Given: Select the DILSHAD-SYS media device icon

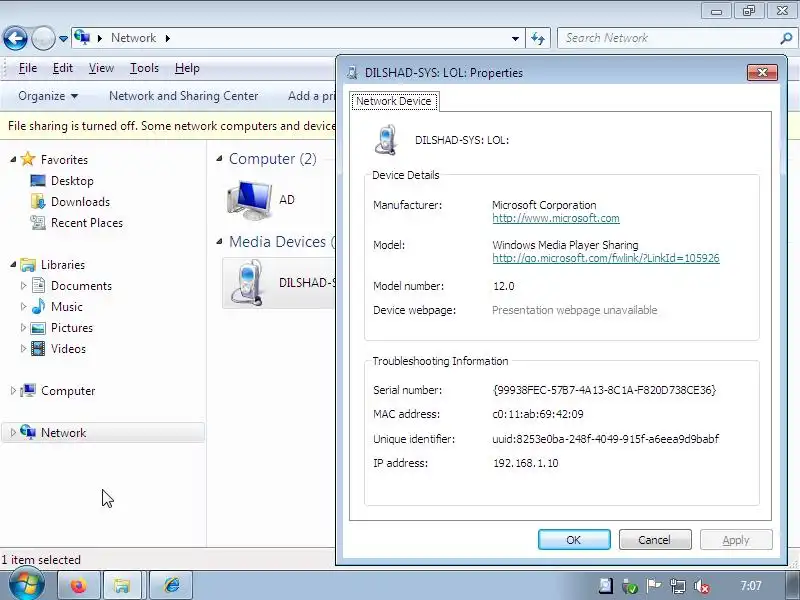Looking at the screenshot, I should (248, 283).
